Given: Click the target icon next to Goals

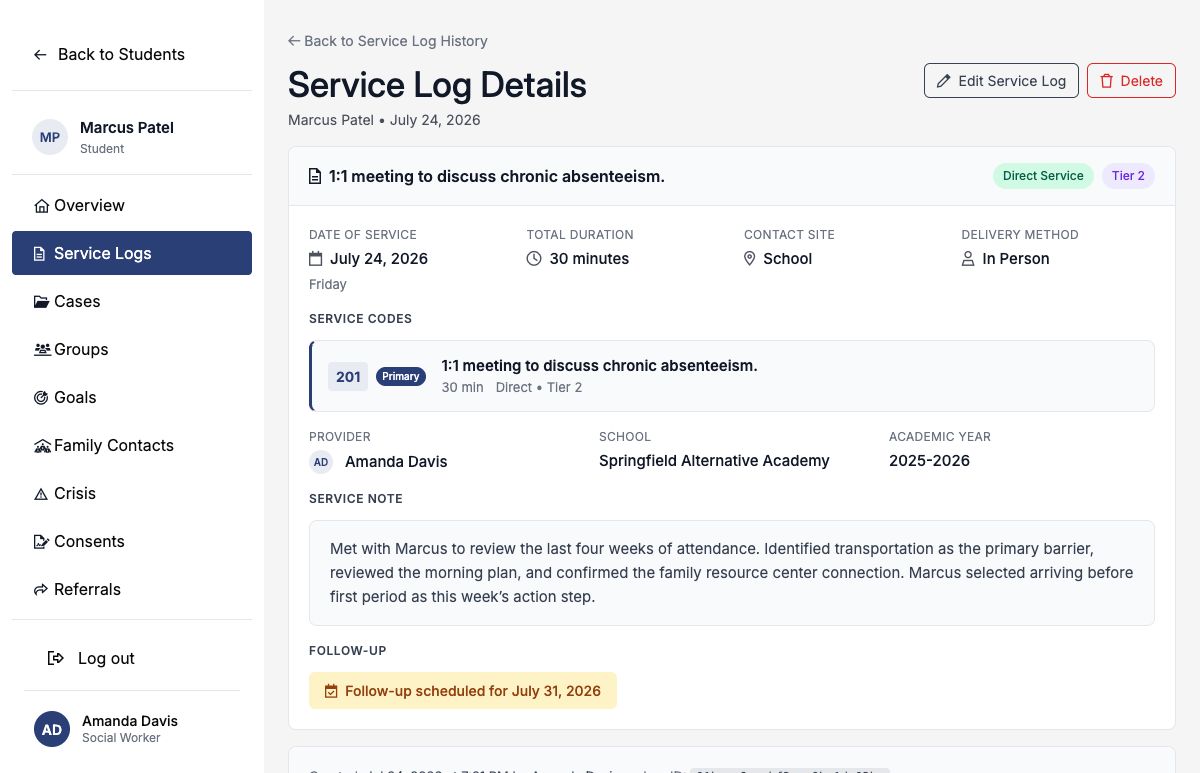Looking at the screenshot, I should tap(41, 398).
